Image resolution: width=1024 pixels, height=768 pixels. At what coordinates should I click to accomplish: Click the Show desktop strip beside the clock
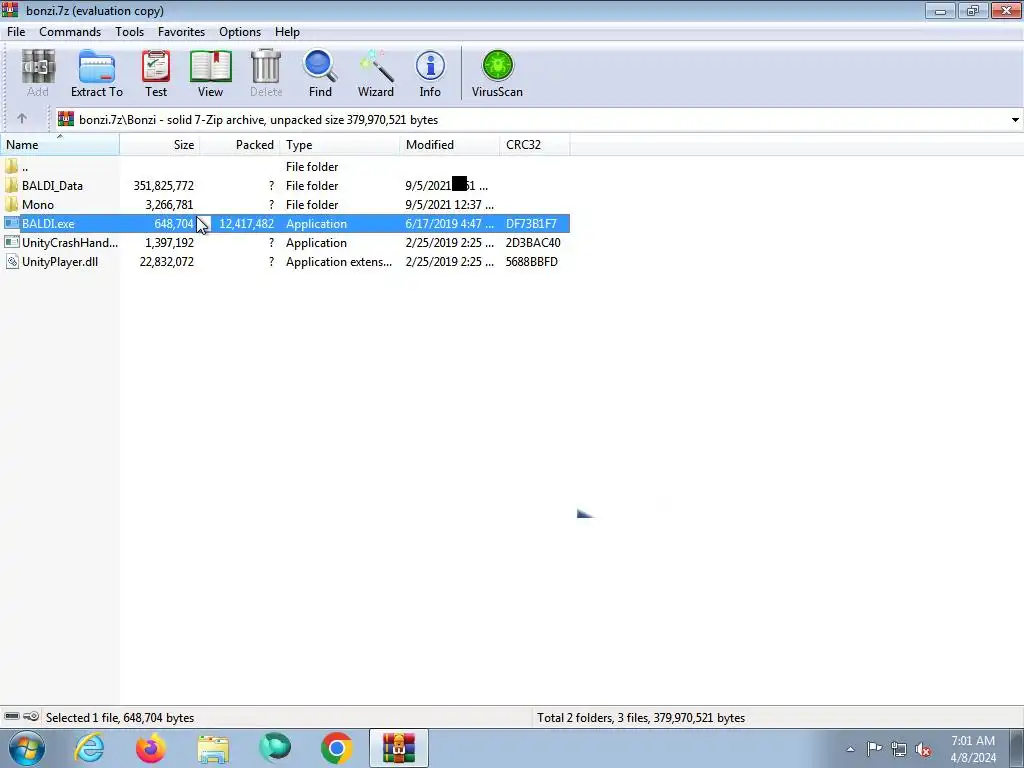[x=1017, y=748]
